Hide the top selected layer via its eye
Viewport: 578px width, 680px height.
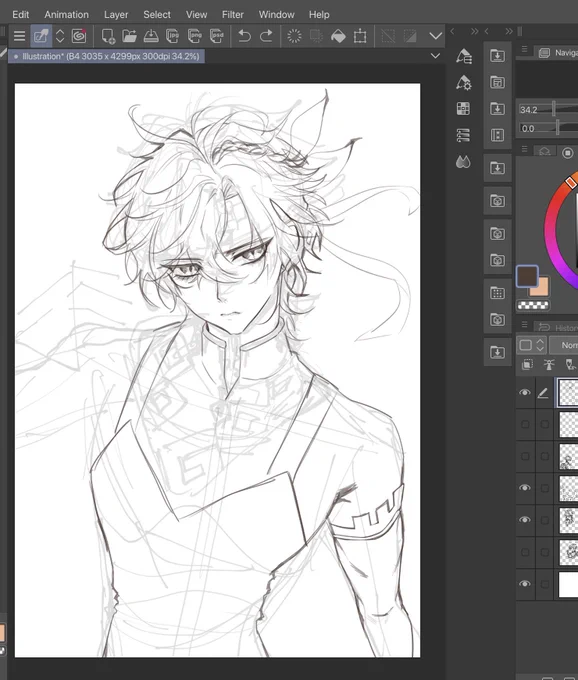[x=525, y=392]
